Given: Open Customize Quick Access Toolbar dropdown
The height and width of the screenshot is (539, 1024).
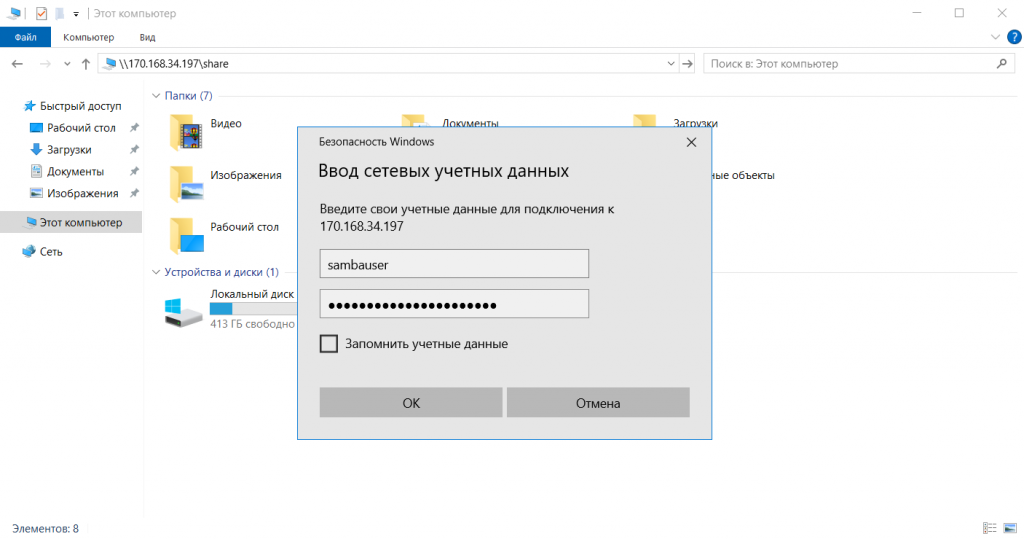Looking at the screenshot, I should point(76,14).
